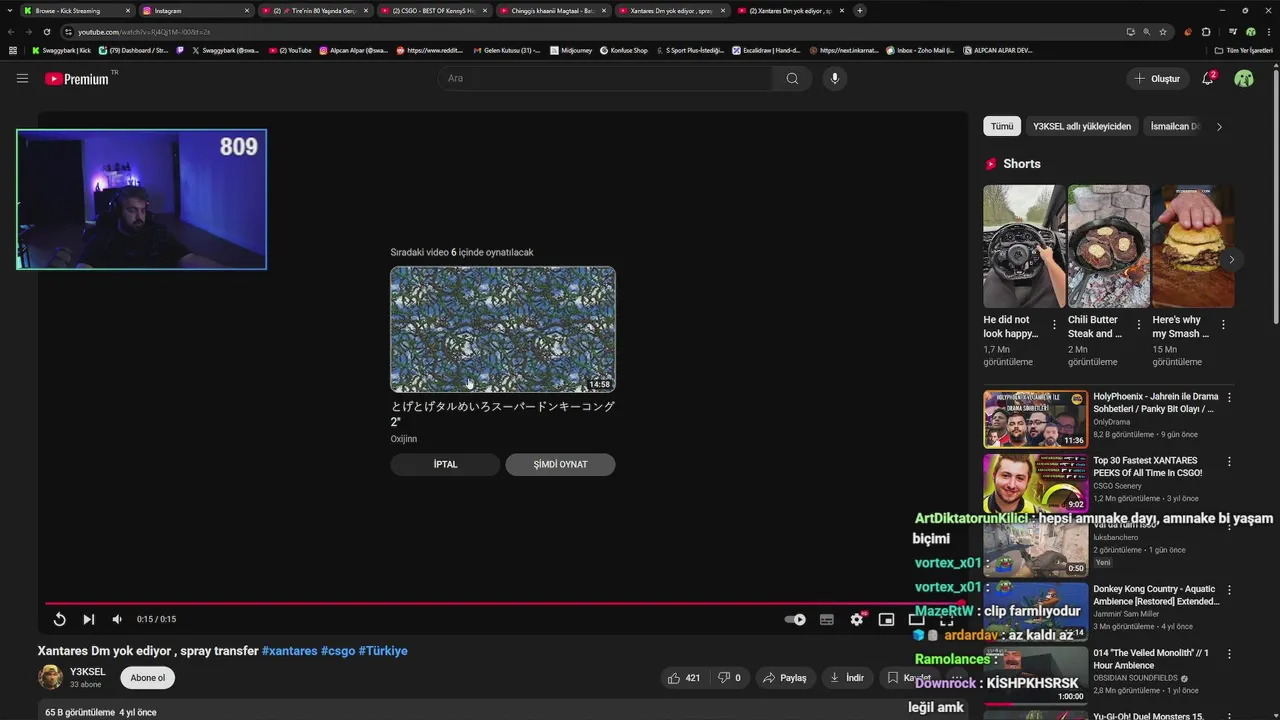Viewport: 1280px width, 720px height.
Task: Bookmark this page with the star
Action: [x=1163, y=32]
